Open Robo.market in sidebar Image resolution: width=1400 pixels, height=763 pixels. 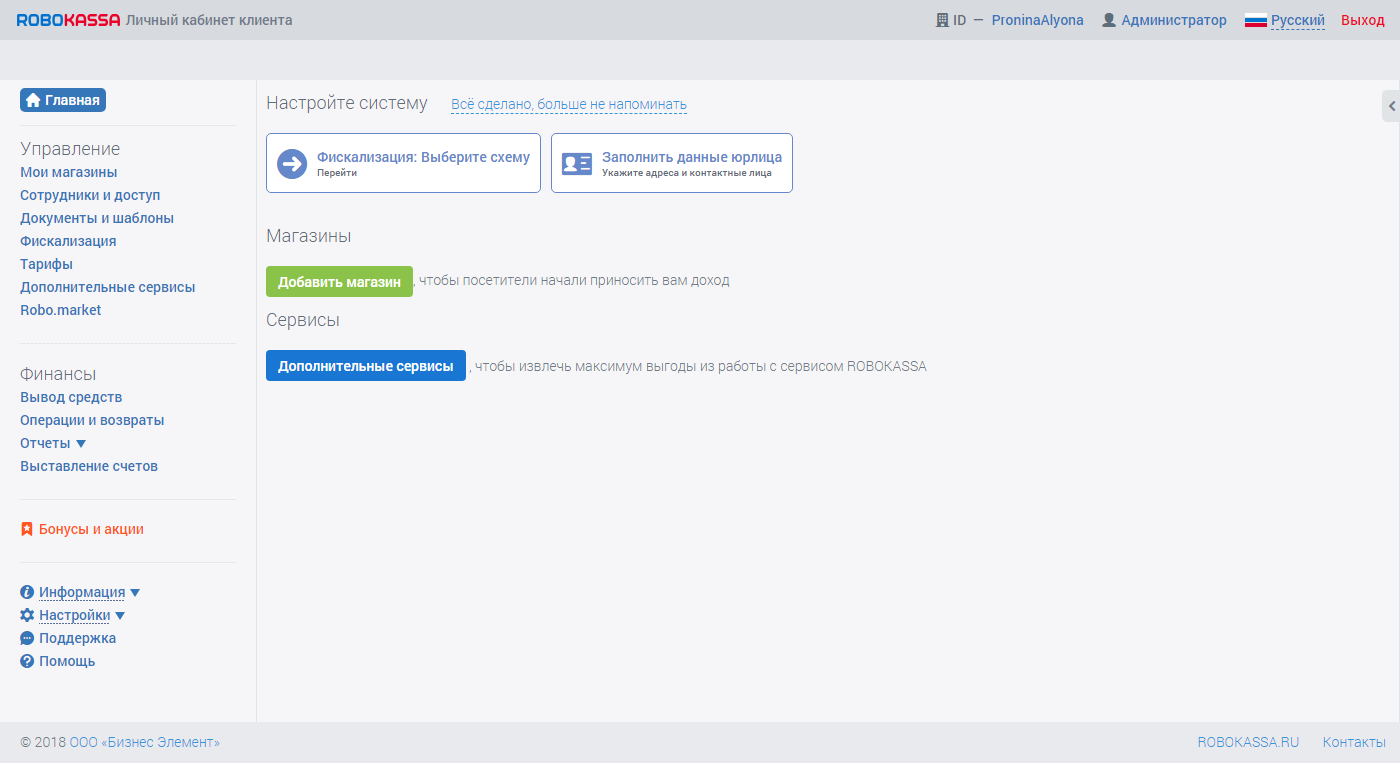click(x=60, y=310)
